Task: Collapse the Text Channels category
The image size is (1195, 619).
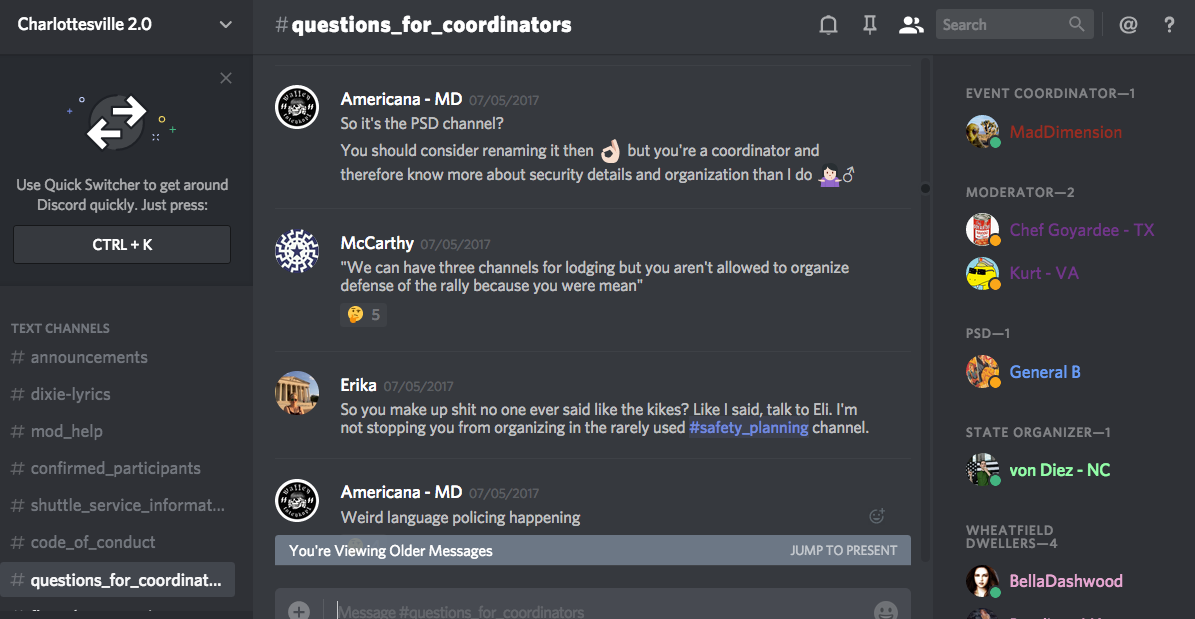Action: [60, 328]
